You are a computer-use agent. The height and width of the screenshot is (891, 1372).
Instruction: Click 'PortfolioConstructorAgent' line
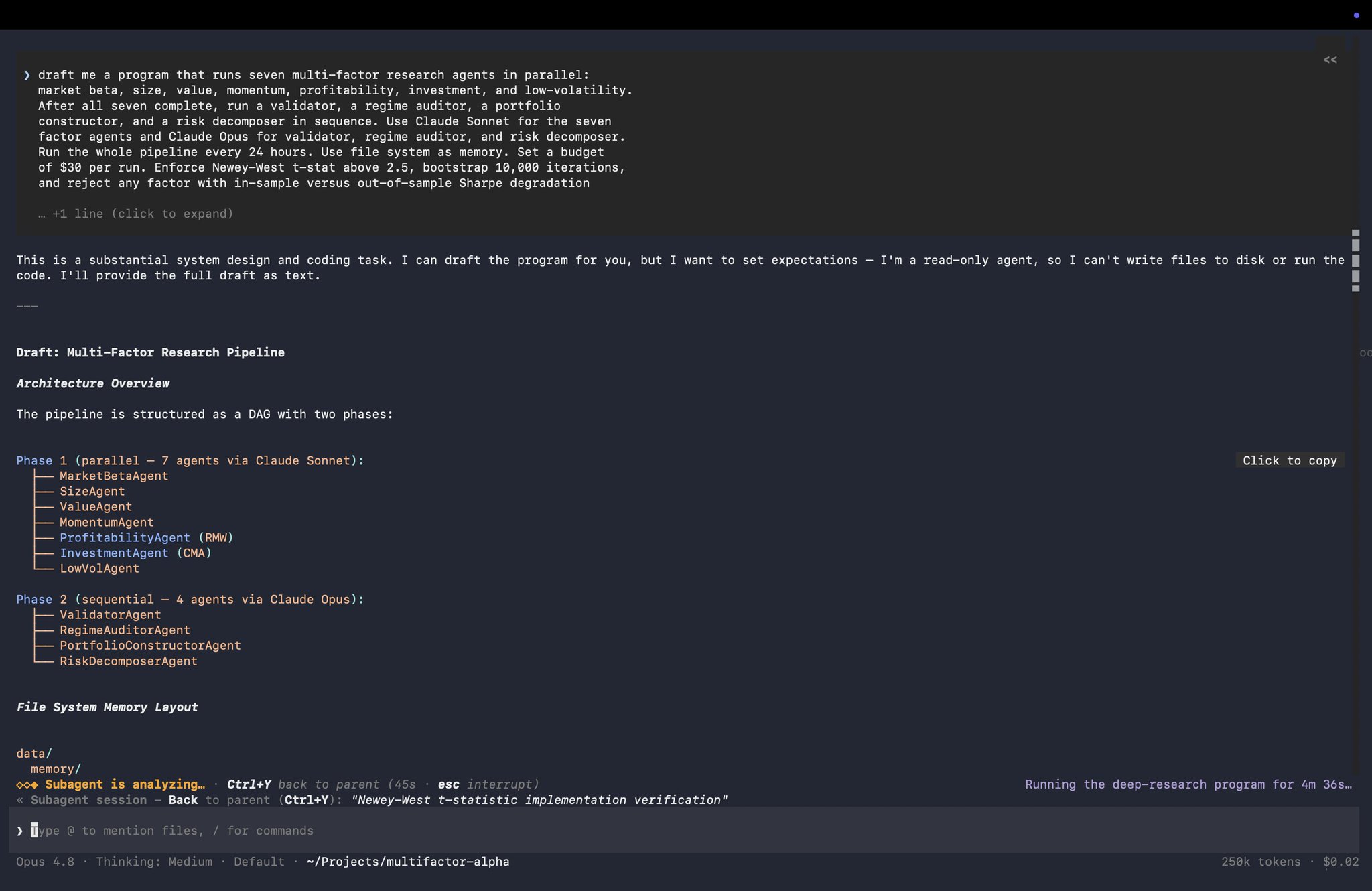pyautogui.click(x=150, y=645)
